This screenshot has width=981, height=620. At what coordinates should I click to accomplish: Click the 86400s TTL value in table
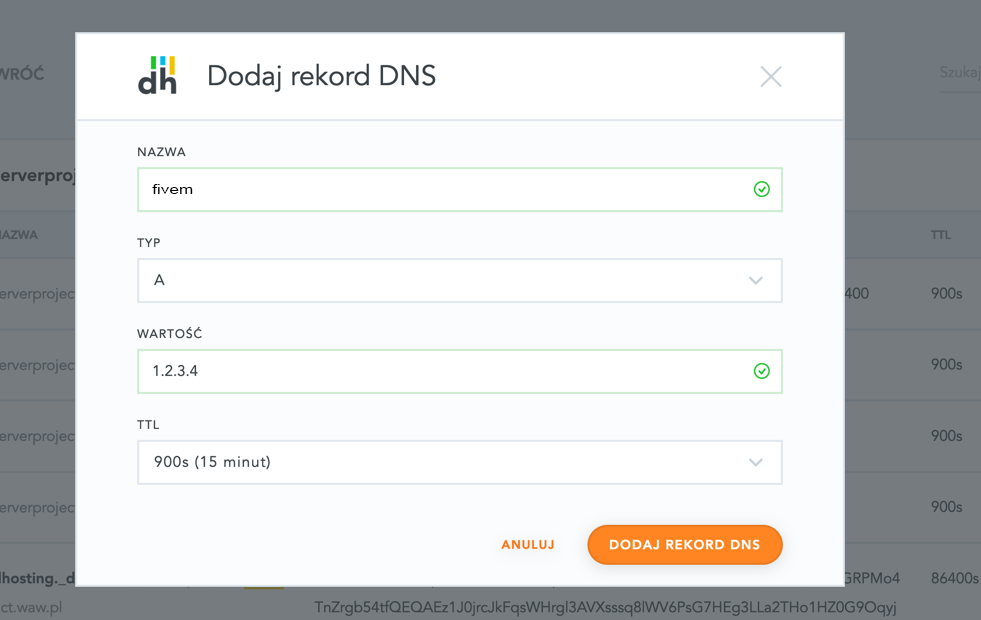[955, 578]
